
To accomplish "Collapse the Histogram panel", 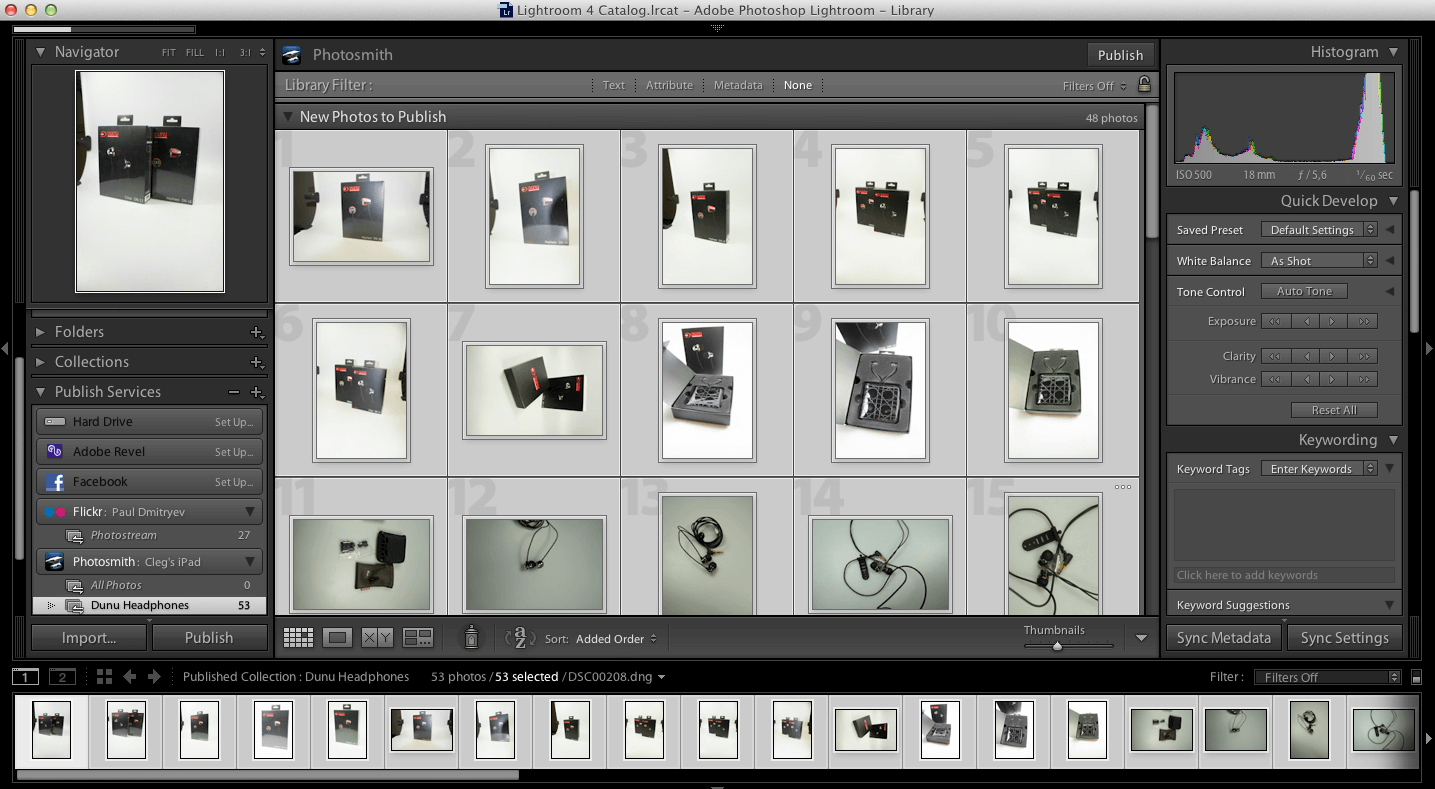I will [x=1393, y=52].
